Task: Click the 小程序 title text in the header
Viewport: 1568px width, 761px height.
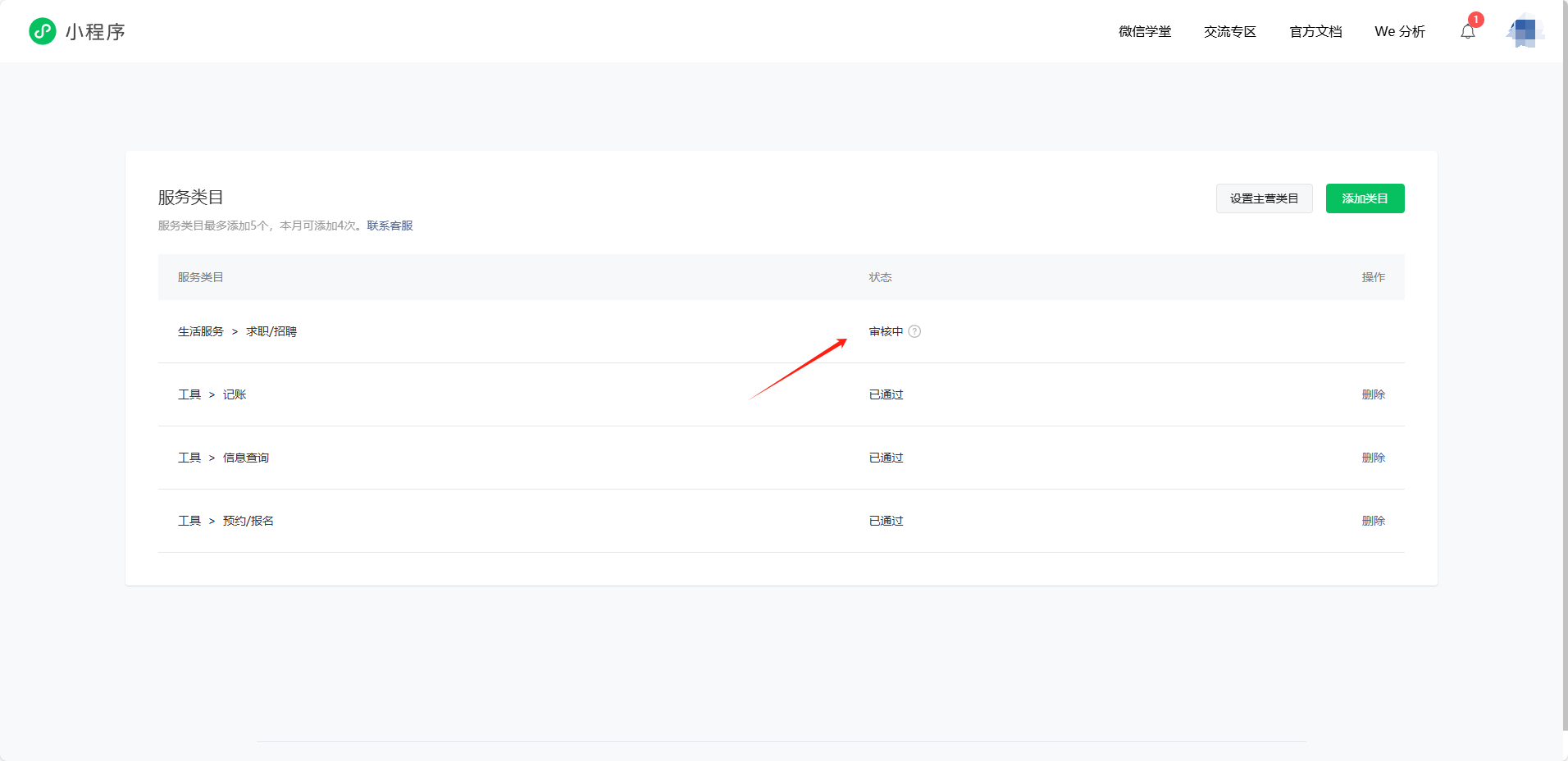Action: [x=95, y=32]
